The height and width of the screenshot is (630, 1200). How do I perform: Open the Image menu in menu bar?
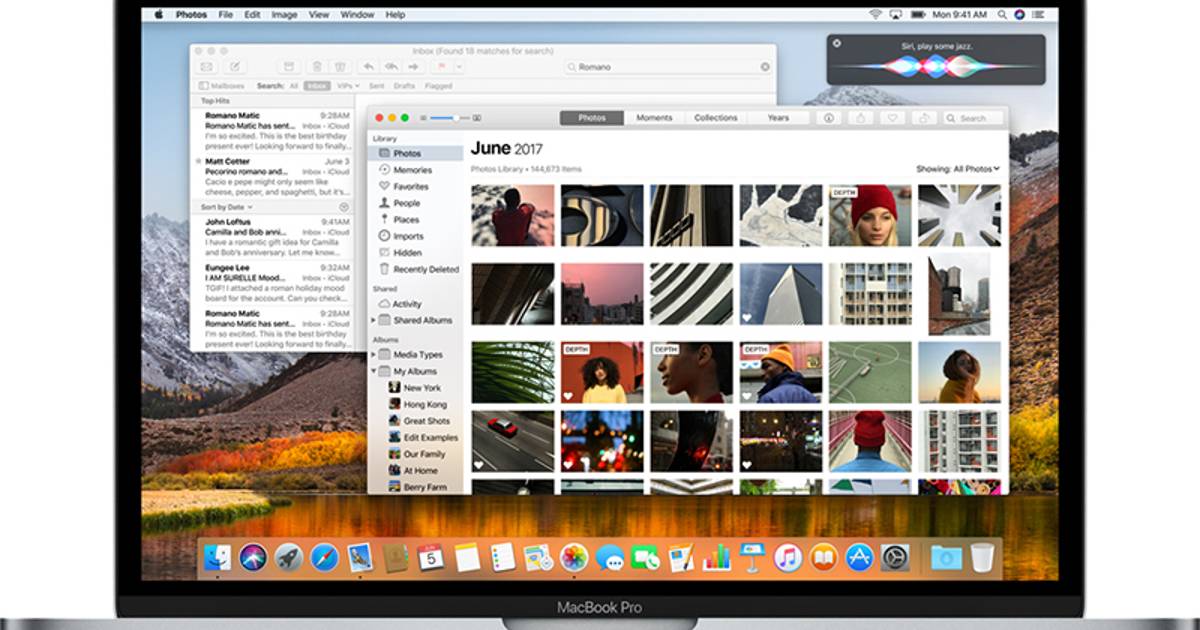click(284, 15)
